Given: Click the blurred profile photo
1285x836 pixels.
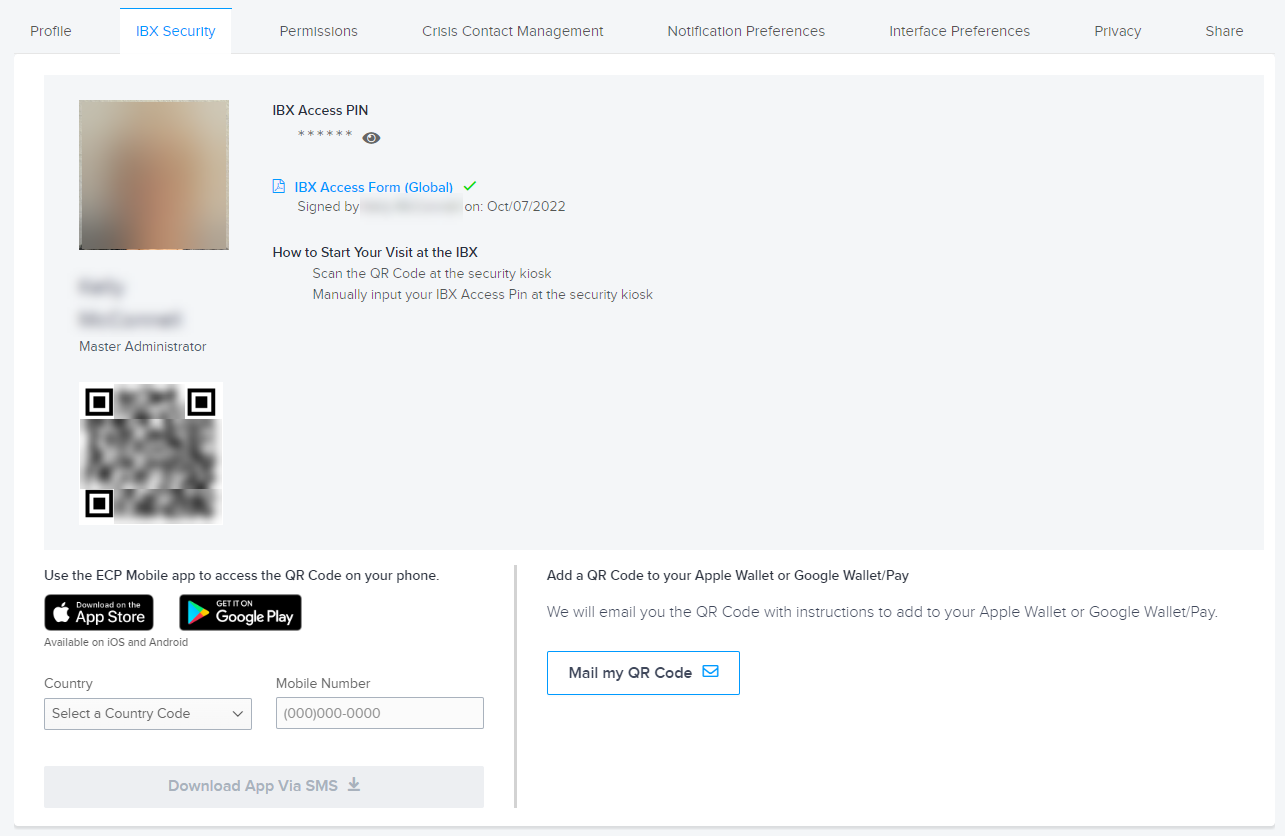Looking at the screenshot, I should [154, 175].
